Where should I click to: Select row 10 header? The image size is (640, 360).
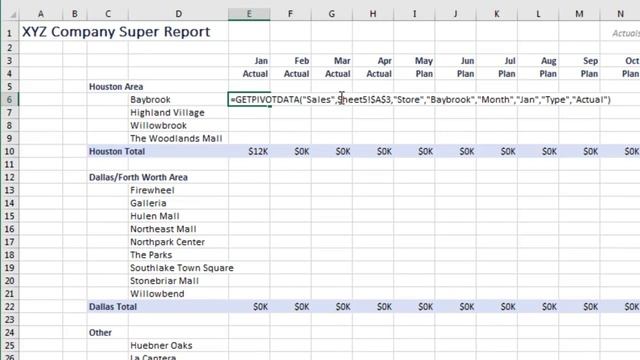pyautogui.click(x=9, y=151)
